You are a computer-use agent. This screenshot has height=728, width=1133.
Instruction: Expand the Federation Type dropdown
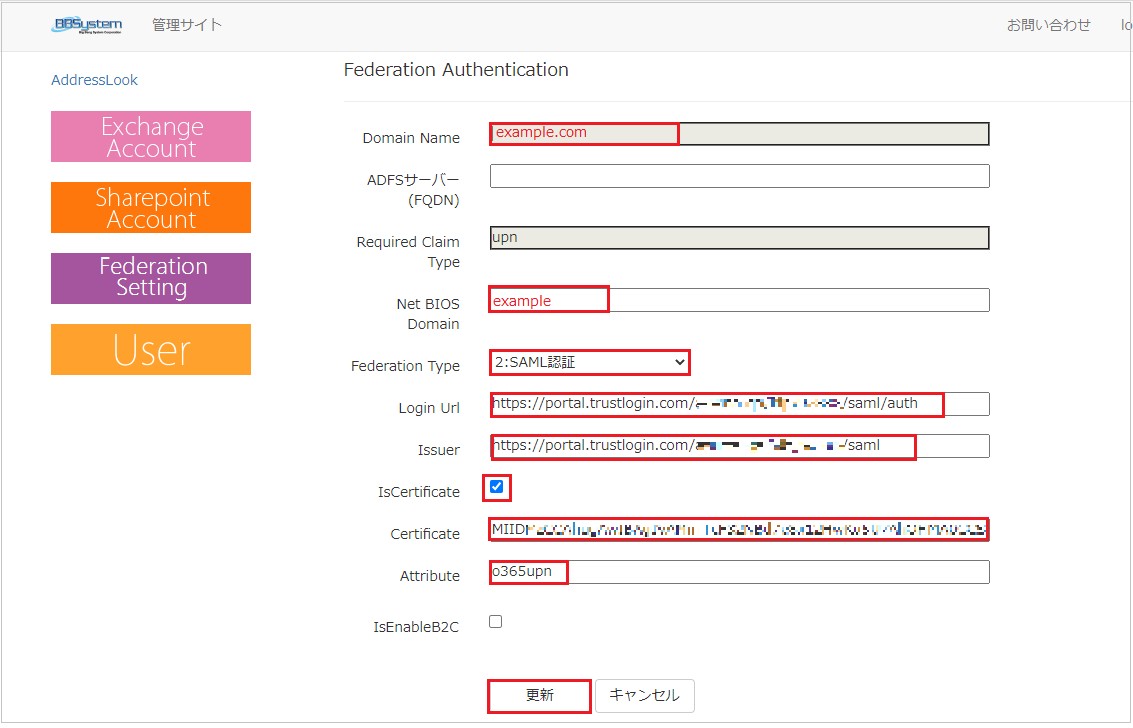pyautogui.click(x=590, y=362)
